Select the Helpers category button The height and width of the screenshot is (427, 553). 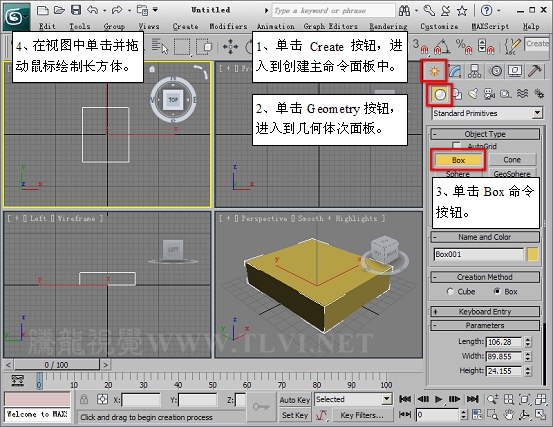(x=506, y=94)
